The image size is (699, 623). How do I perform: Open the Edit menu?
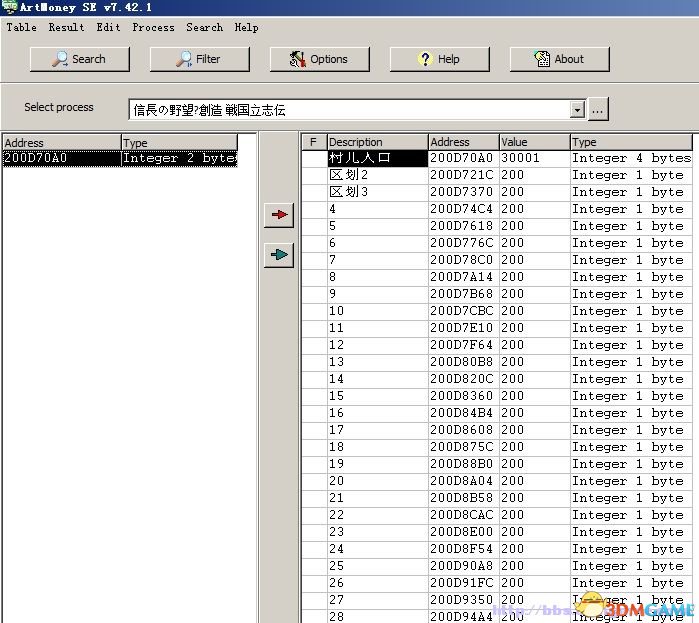[108, 27]
